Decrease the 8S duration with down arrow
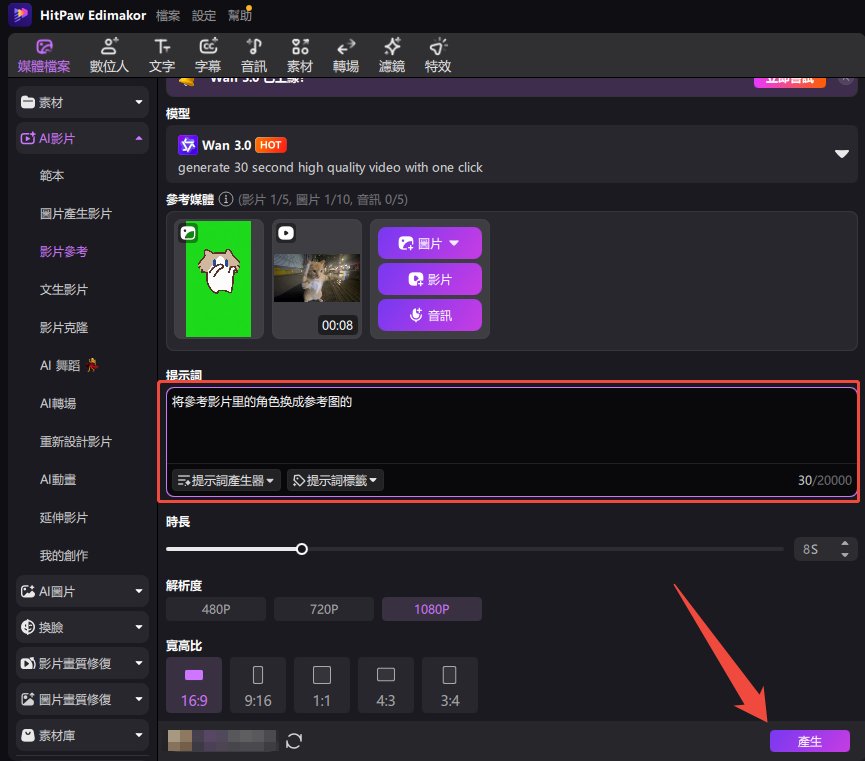Viewport: 865px width, 761px height. (845, 555)
